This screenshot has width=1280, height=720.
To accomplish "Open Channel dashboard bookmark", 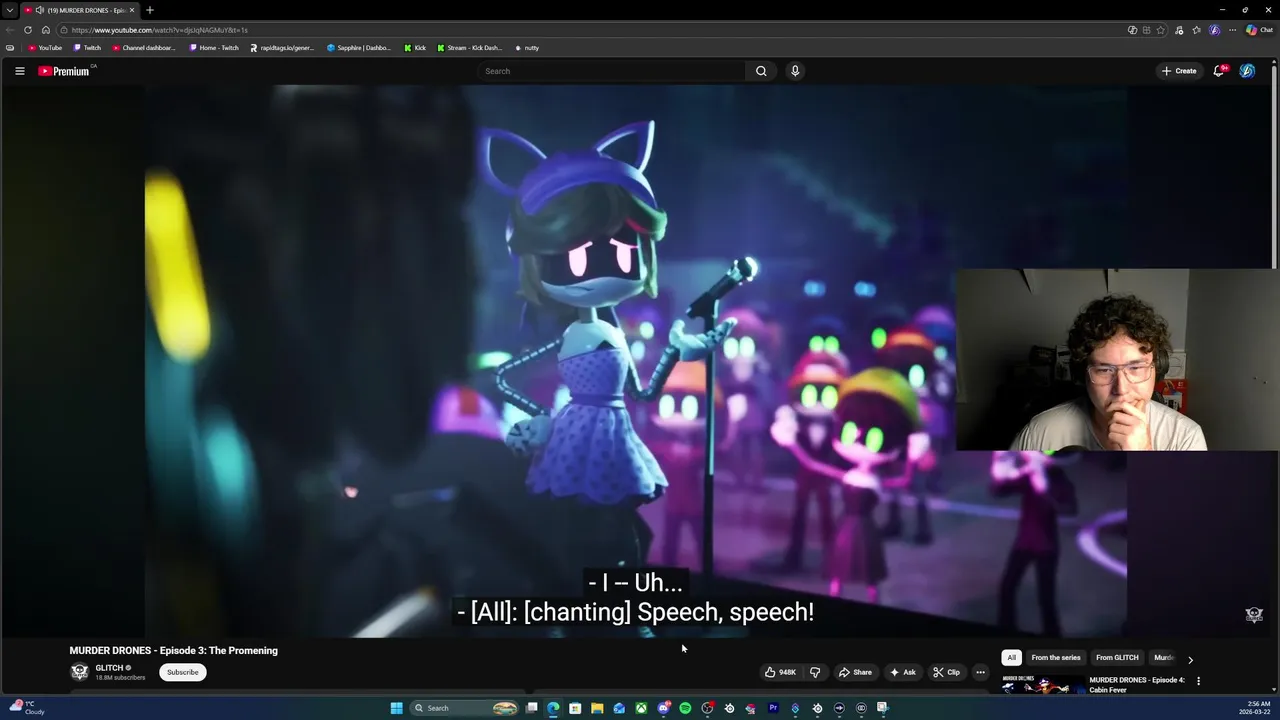I will point(144,48).
